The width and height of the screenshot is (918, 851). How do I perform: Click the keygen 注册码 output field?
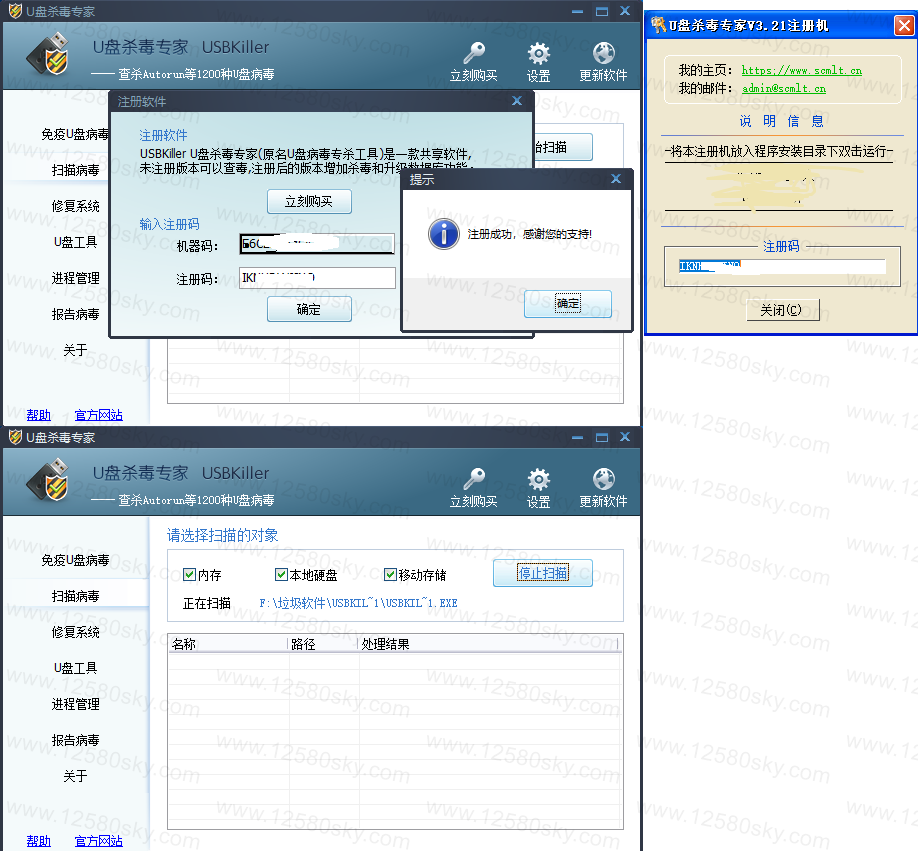tap(782, 266)
